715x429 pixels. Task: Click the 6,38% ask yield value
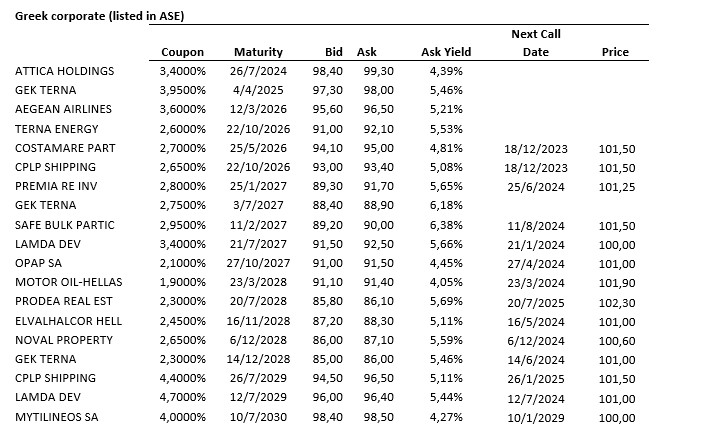click(445, 225)
